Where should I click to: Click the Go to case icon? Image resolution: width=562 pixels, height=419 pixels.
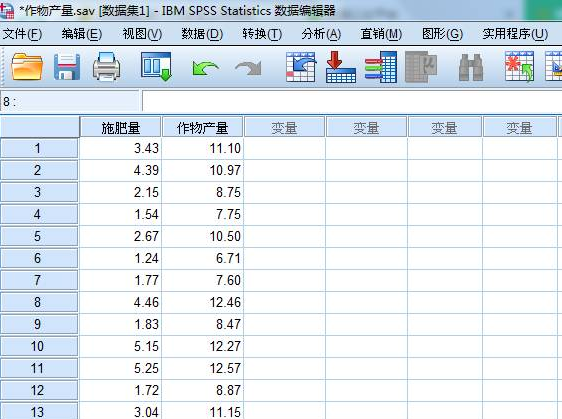[301, 67]
